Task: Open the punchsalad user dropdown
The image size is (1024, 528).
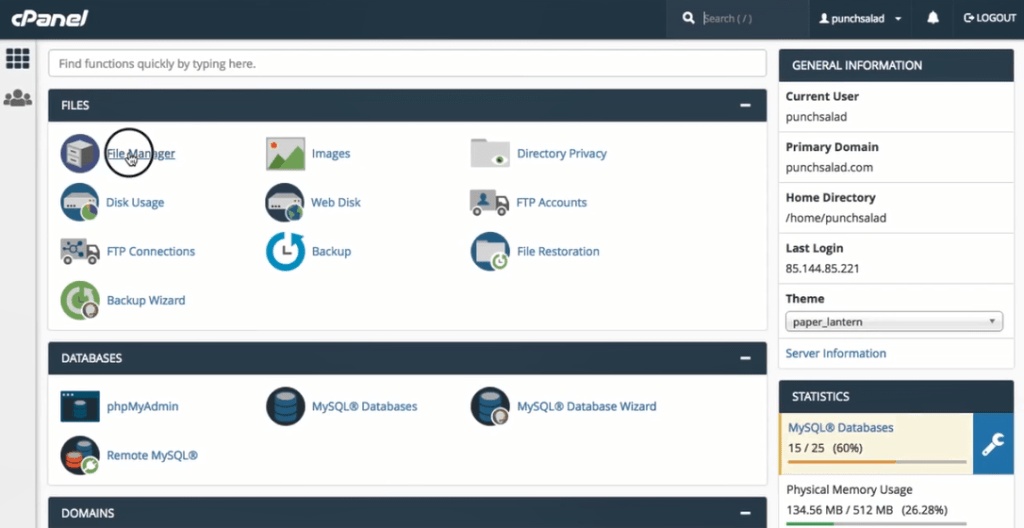Action: (861, 19)
